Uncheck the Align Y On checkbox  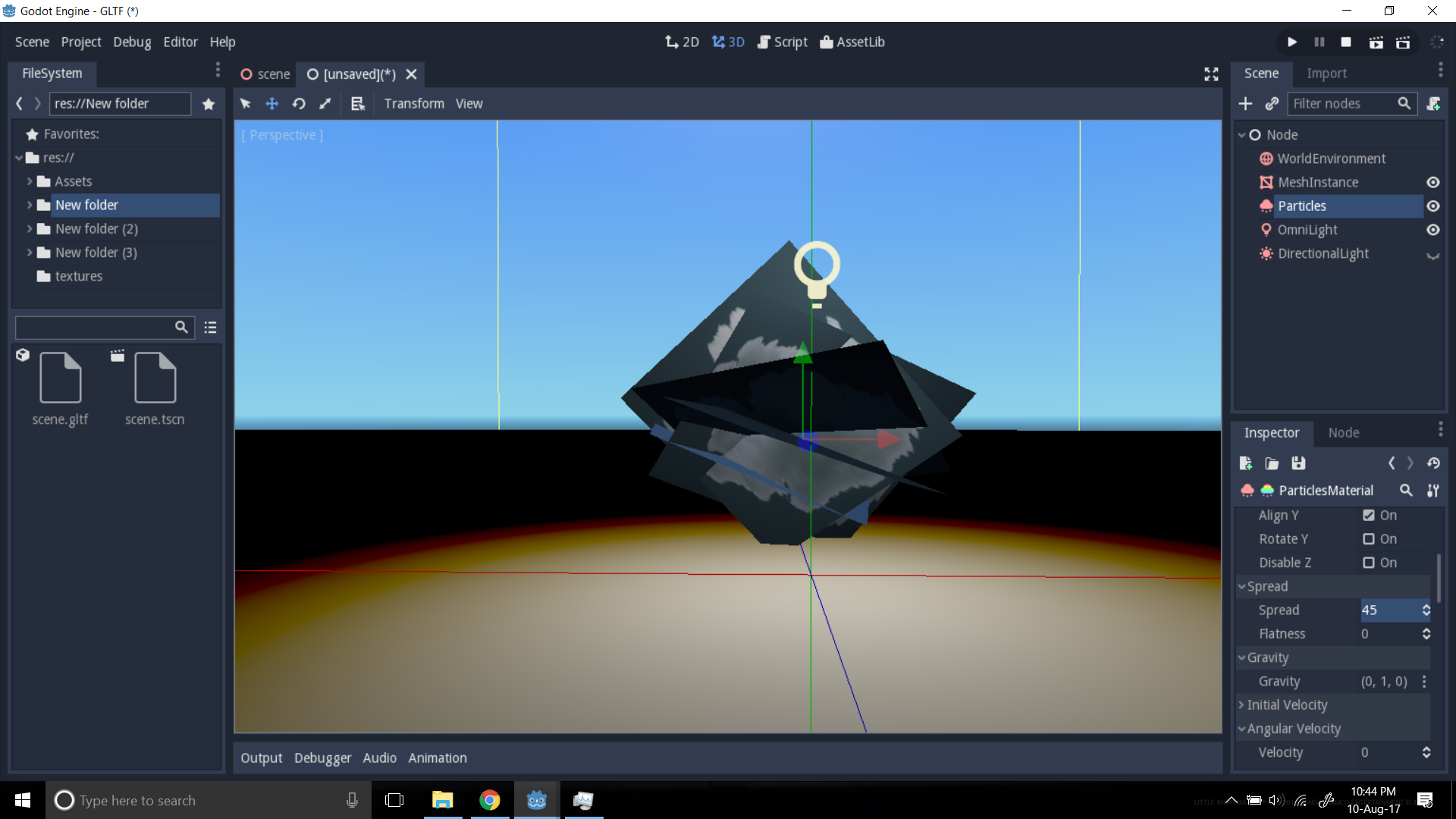click(x=1369, y=516)
